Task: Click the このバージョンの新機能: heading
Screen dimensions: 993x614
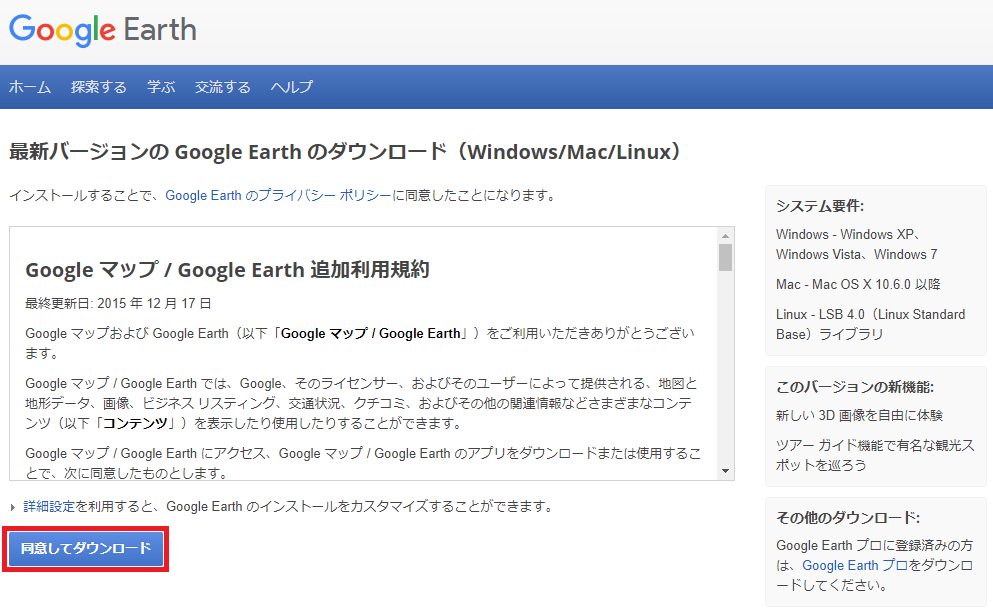Action: [855, 387]
